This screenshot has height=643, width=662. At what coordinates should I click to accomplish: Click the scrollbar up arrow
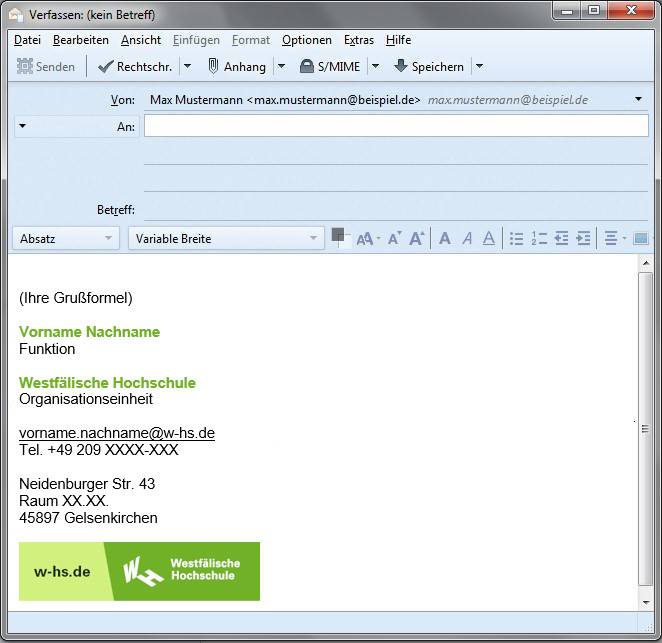pos(645,263)
